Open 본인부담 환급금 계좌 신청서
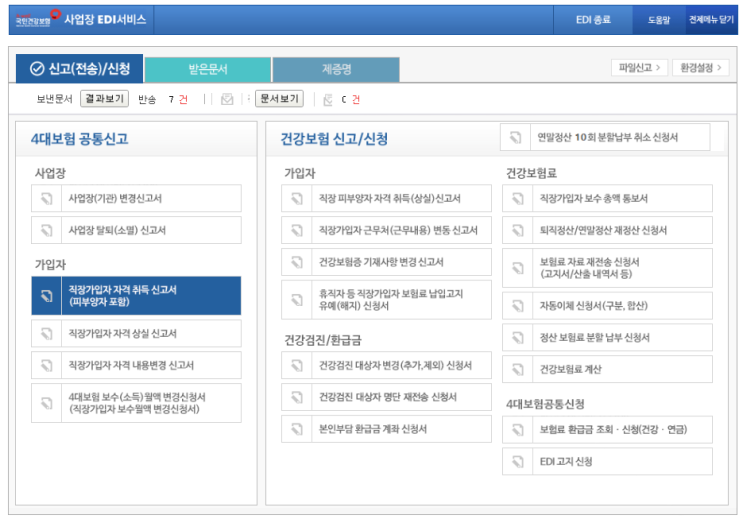The image size is (743, 519). pos(386,429)
